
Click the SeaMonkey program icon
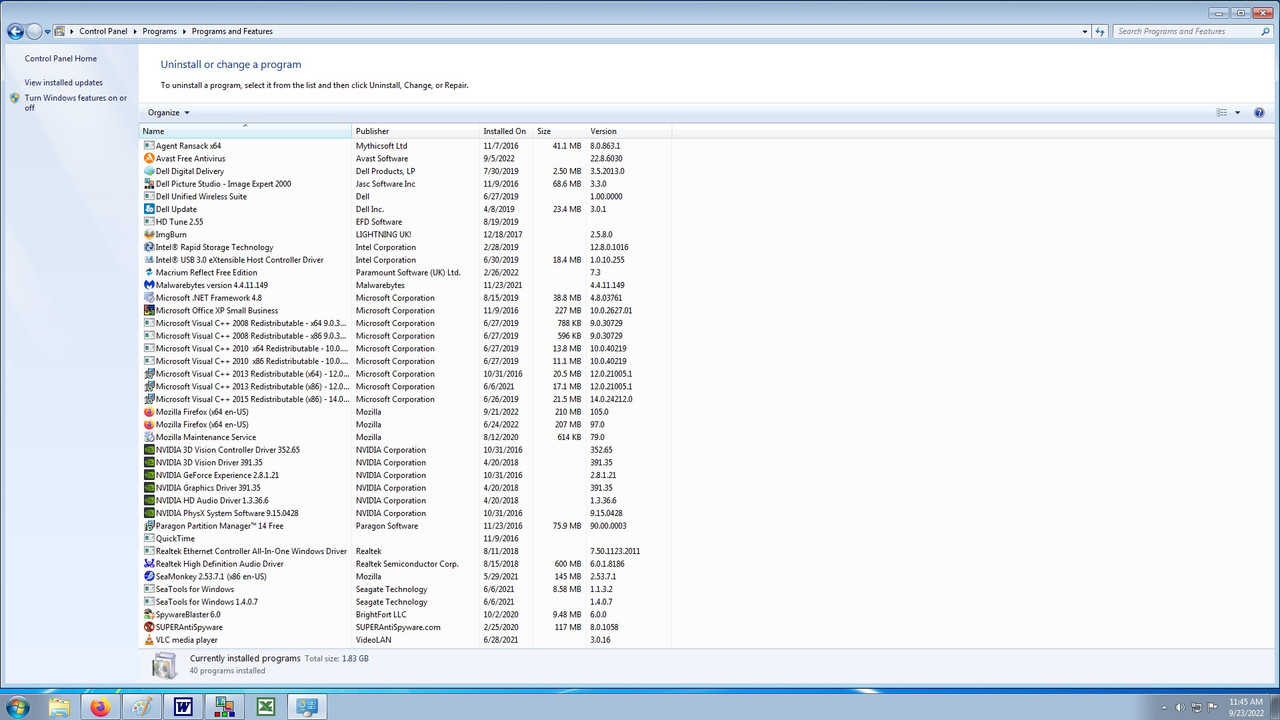pyautogui.click(x=149, y=576)
